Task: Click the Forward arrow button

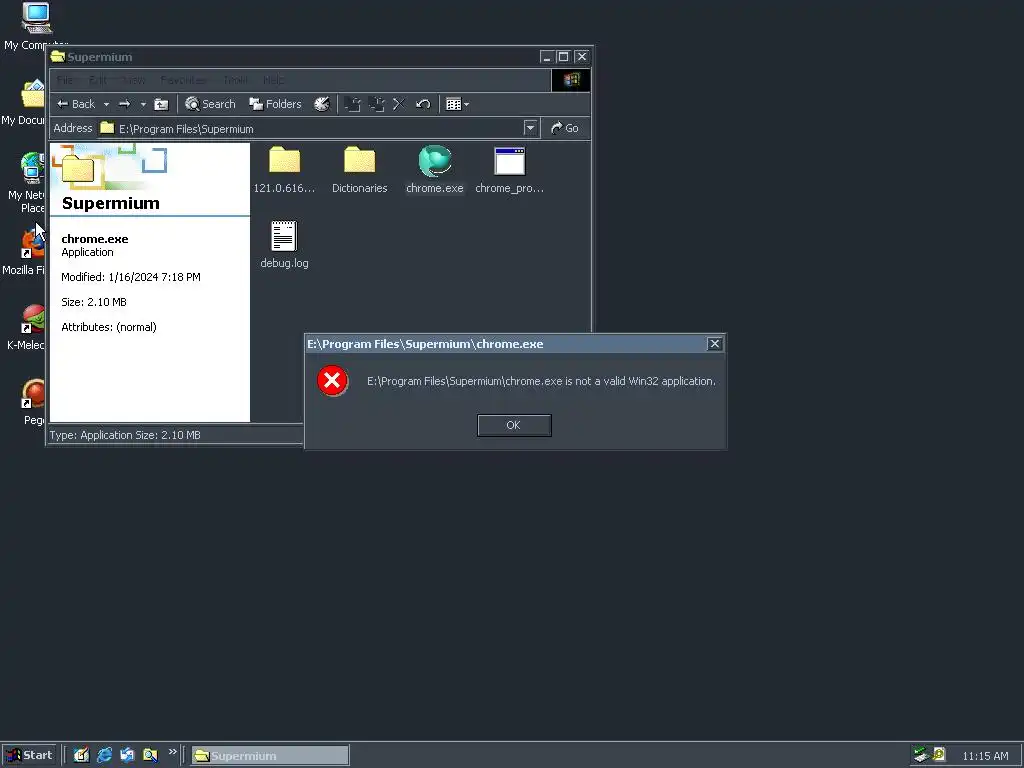Action: pos(125,104)
